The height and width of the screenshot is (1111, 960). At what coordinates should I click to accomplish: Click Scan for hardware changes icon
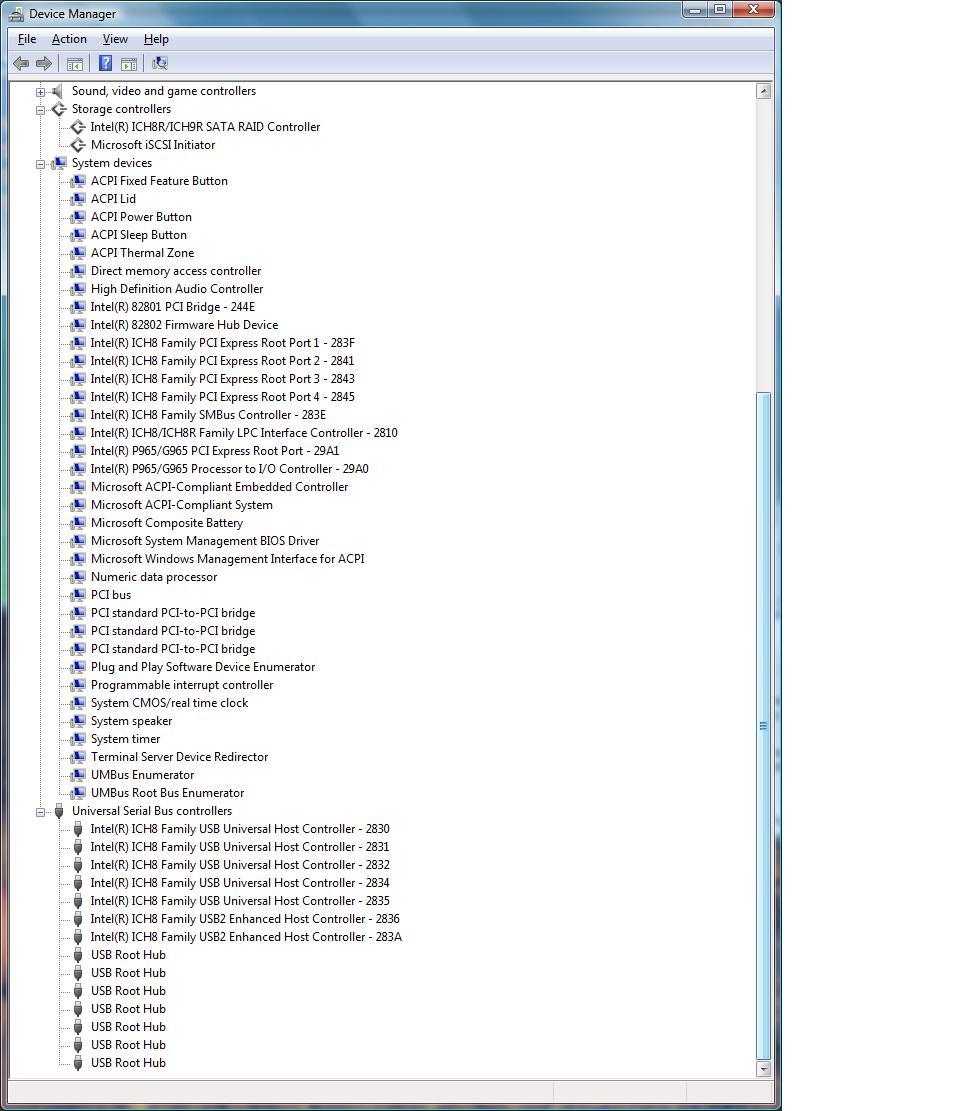[x=160, y=64]
